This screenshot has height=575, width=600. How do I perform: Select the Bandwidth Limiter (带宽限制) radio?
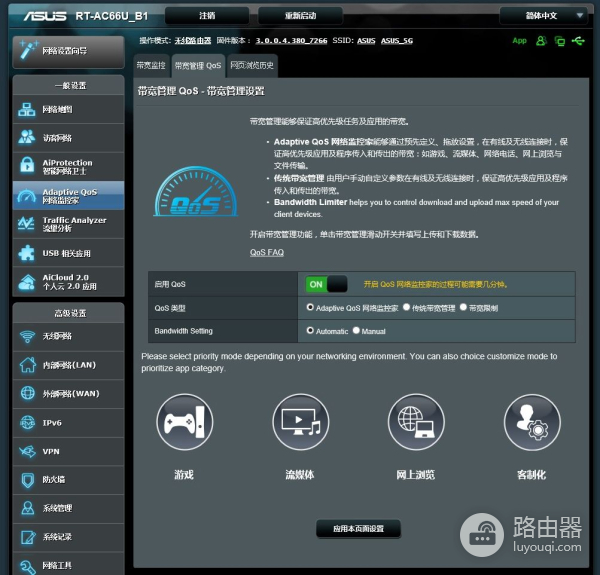(463, 307)
